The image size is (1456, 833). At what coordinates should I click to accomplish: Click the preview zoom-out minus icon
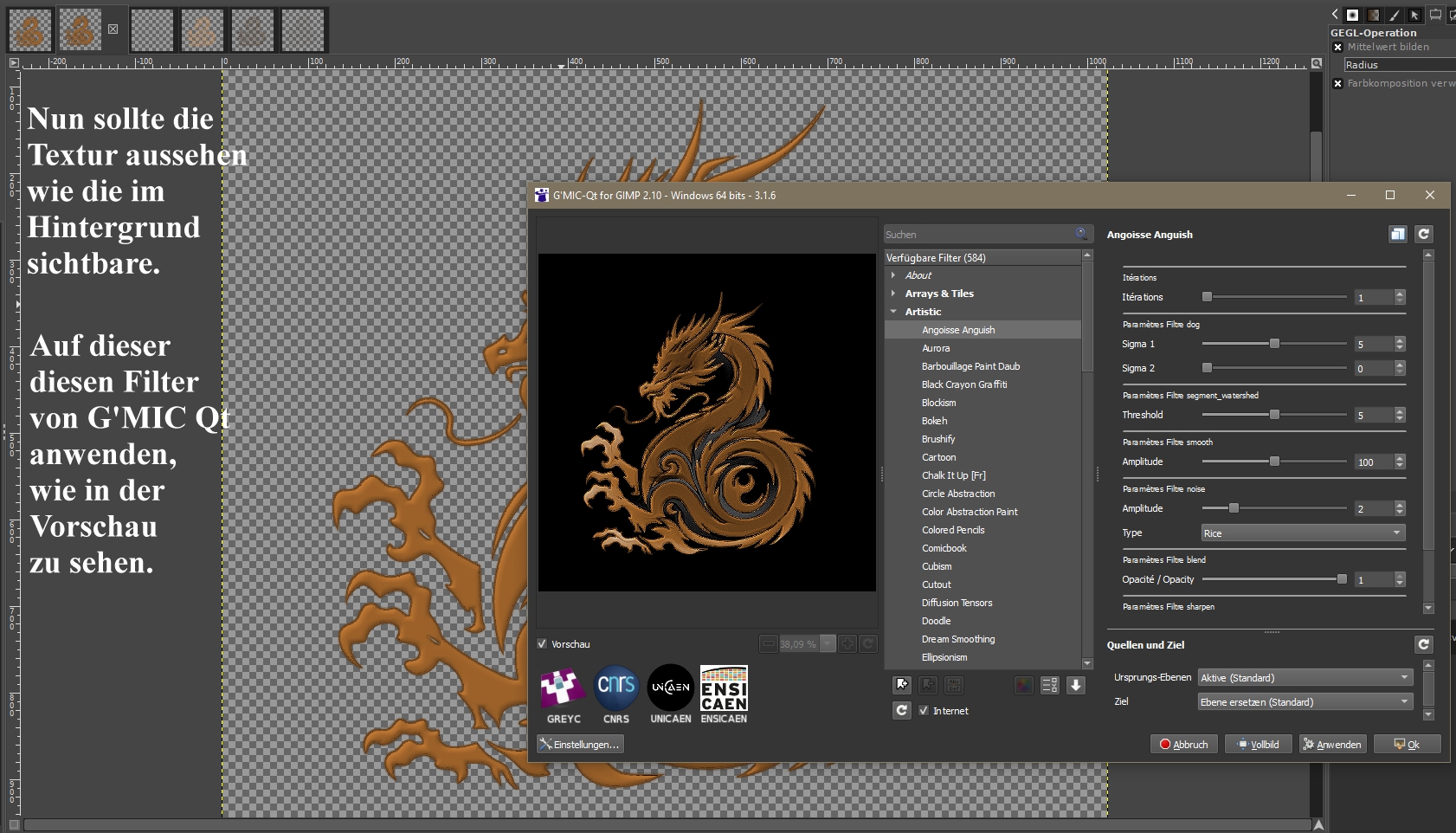pos(769,643)
